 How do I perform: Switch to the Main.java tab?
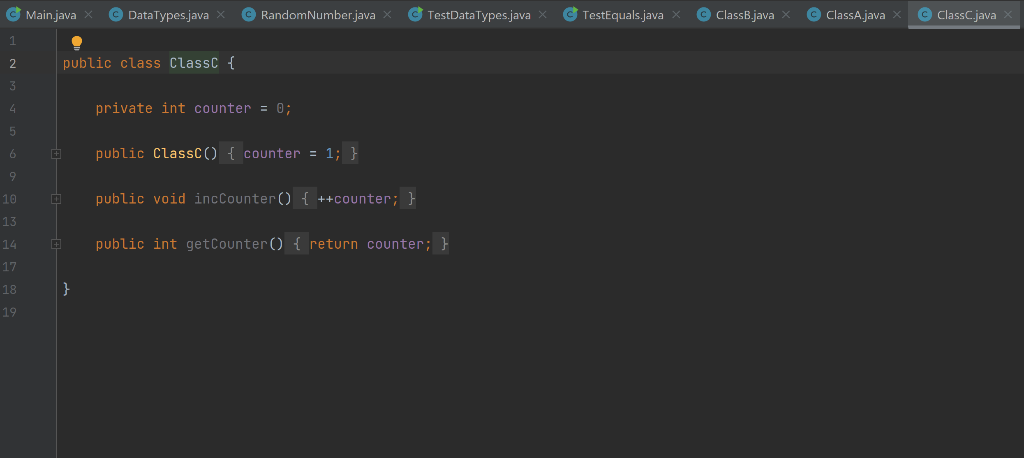[x=50, y=14]
